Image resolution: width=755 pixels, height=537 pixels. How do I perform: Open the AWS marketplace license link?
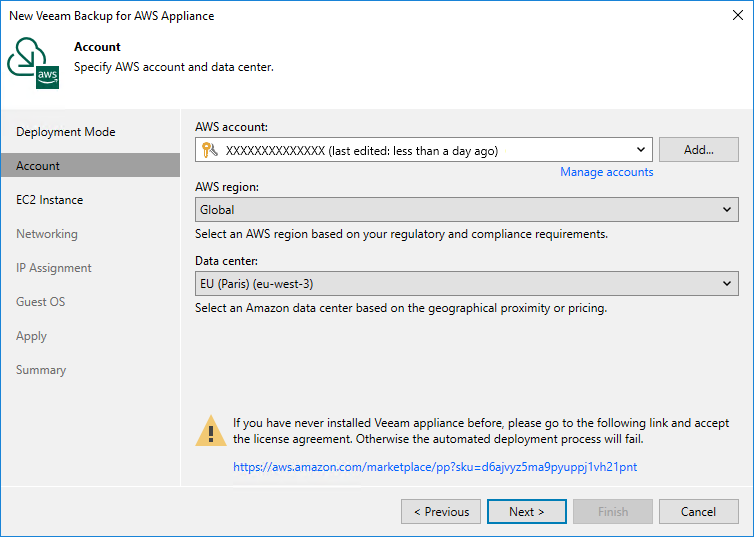click(435, 467)
